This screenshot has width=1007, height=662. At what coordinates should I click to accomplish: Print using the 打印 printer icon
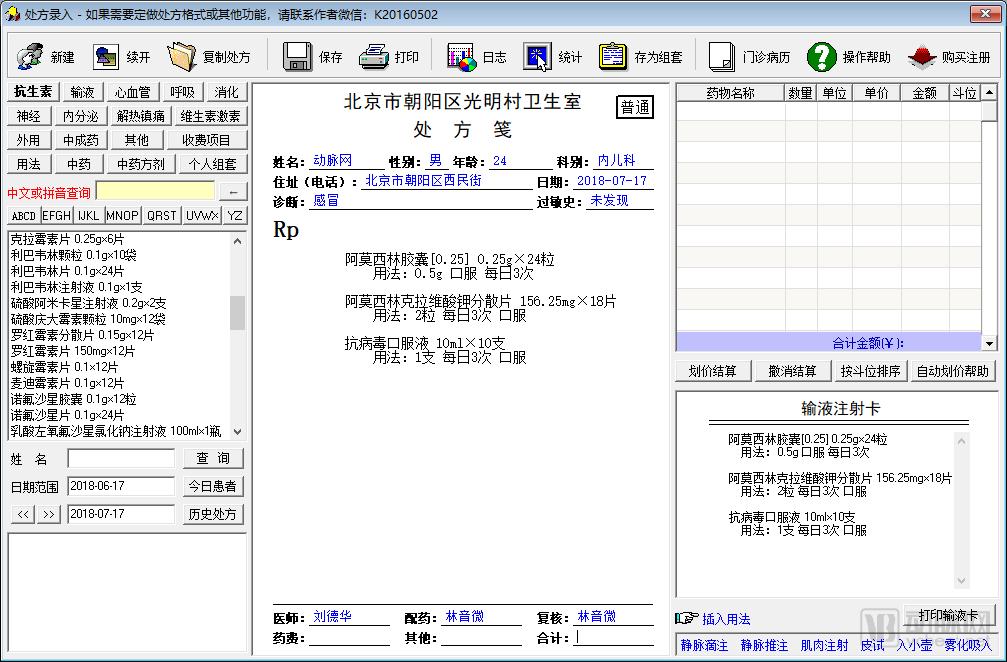coord(374,57)
